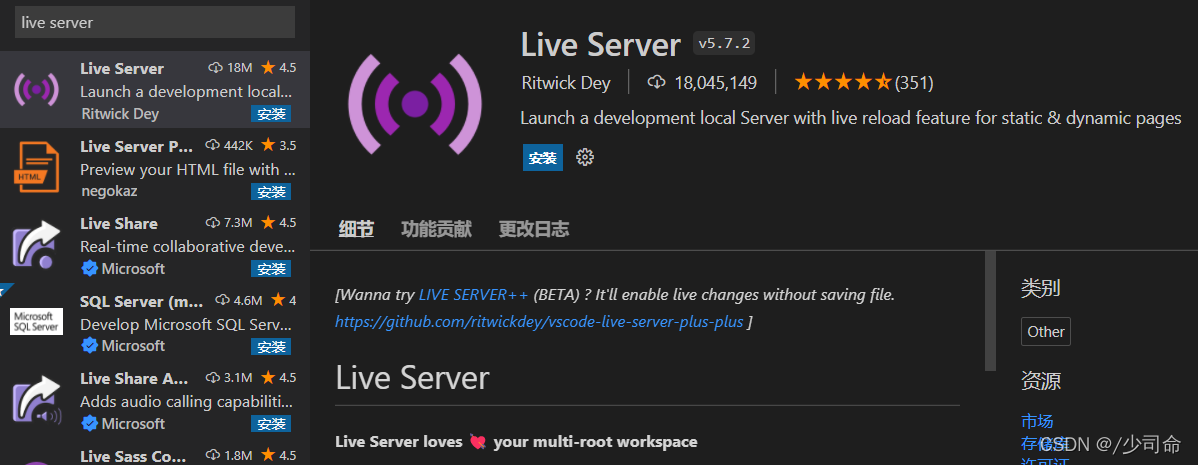
Task: Install the negokaz Live Server Preview extension
Action: 270,192
